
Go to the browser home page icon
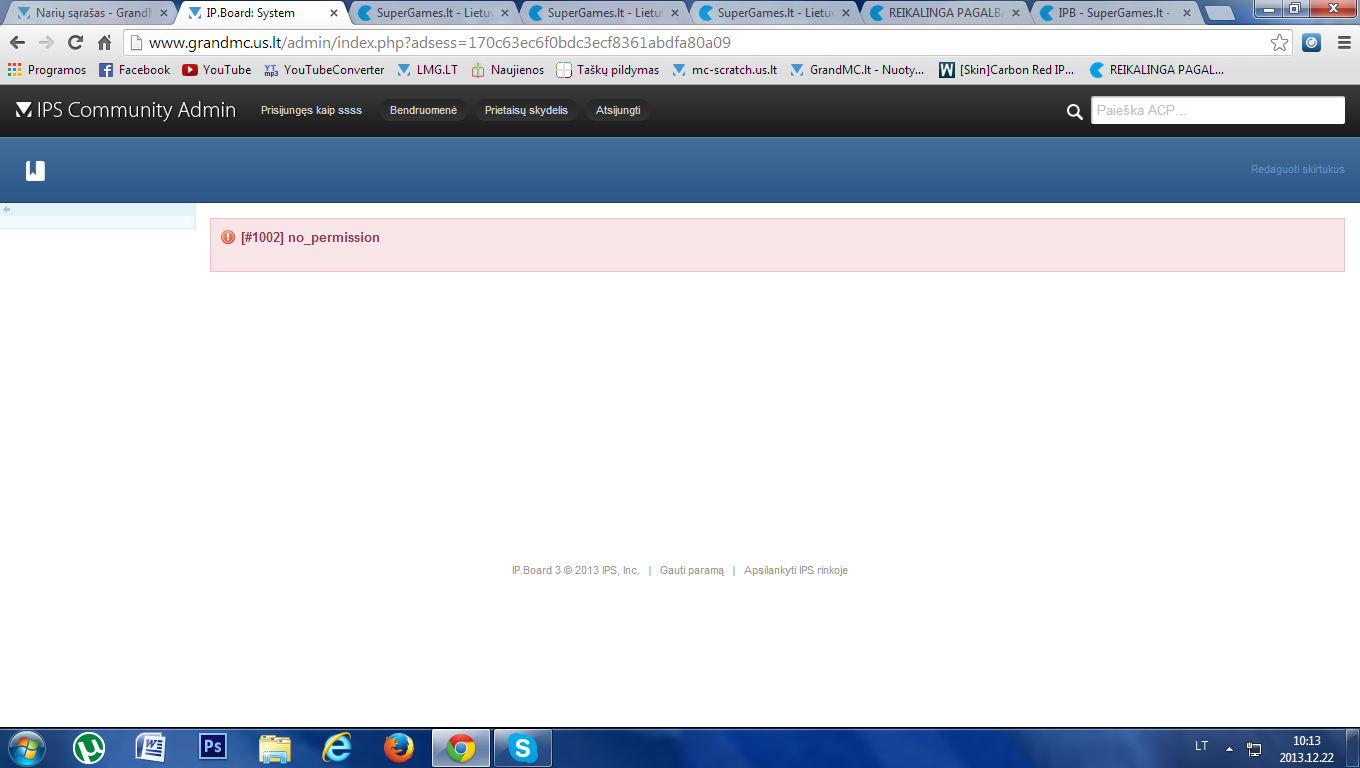(x=104, y=43)
